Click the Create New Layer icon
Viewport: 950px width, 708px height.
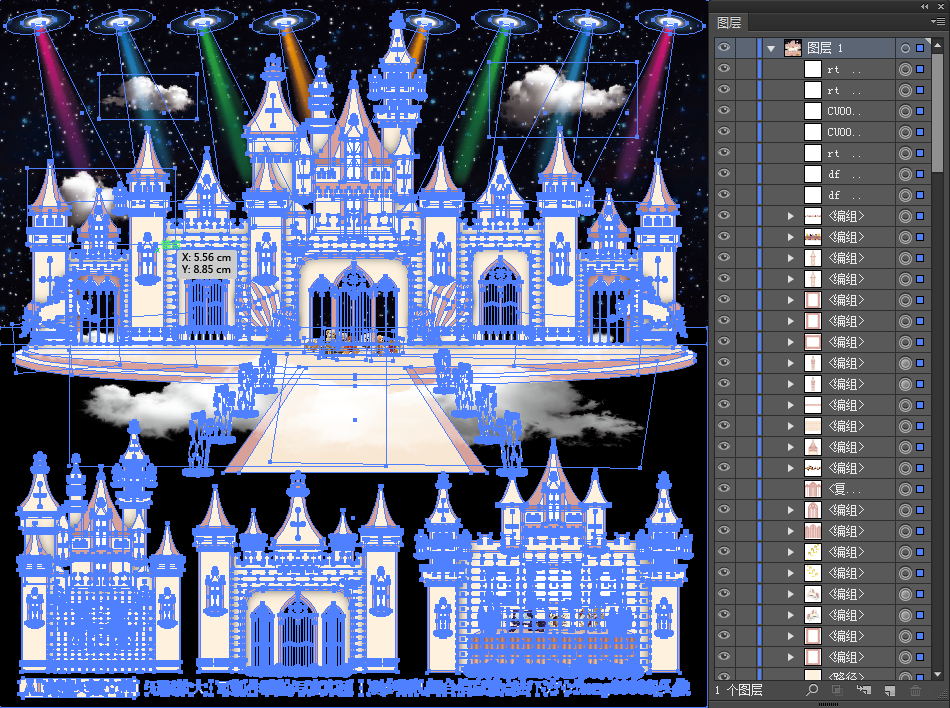click(x=889, y=690)
